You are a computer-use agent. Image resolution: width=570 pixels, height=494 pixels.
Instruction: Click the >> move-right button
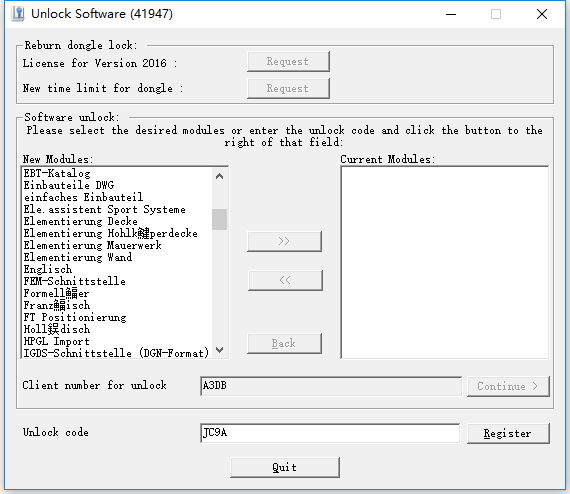284,241
